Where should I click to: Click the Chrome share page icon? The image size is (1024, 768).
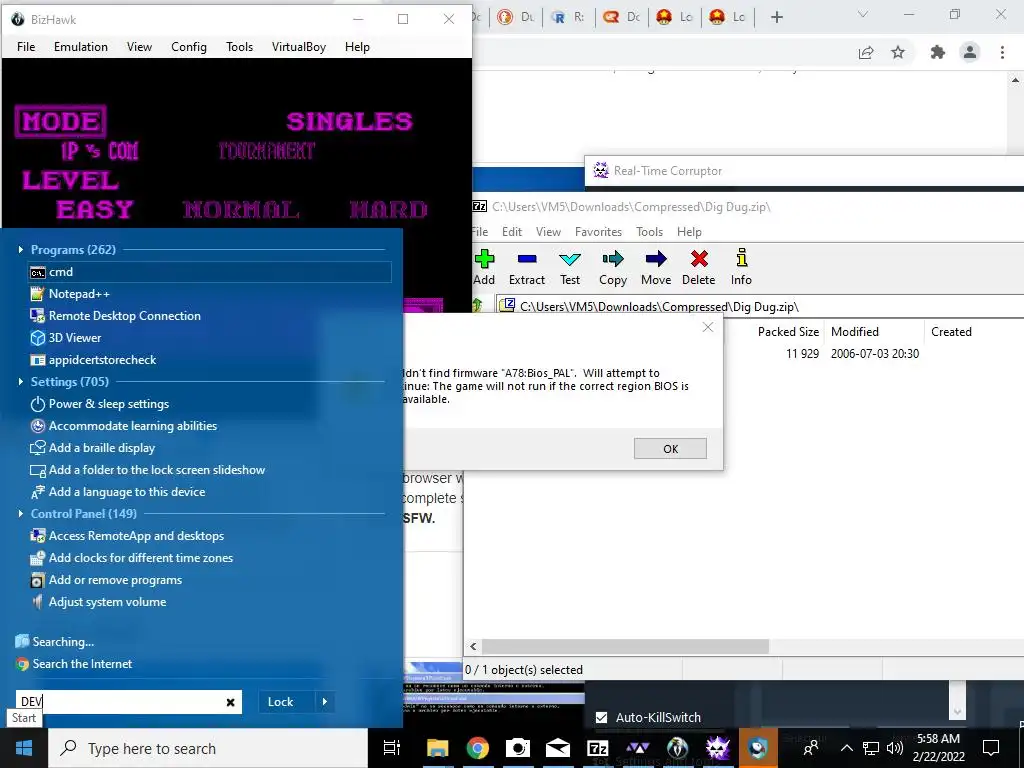coord(866,52)
